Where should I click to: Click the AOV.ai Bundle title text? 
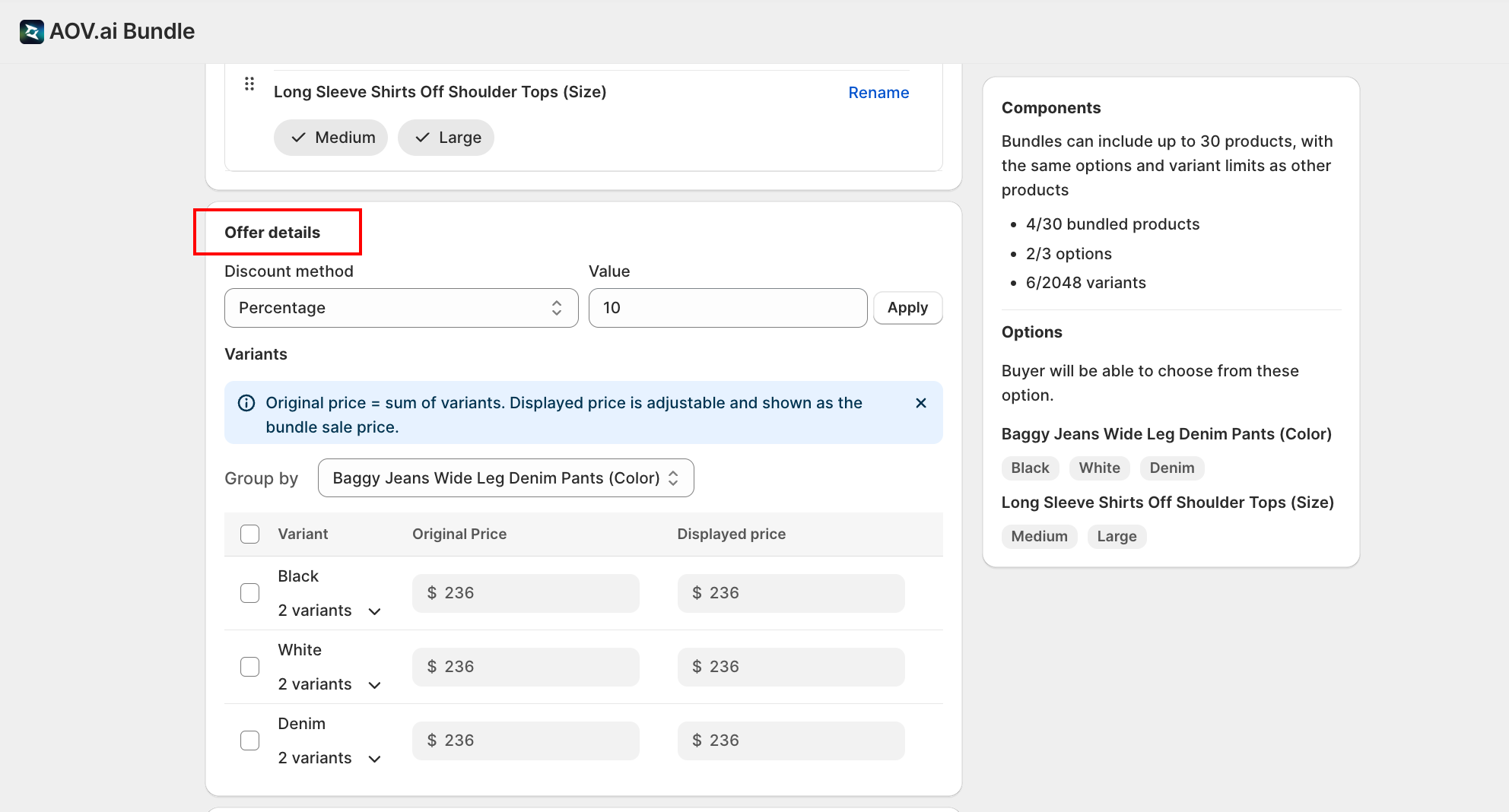tap(122, 31)
